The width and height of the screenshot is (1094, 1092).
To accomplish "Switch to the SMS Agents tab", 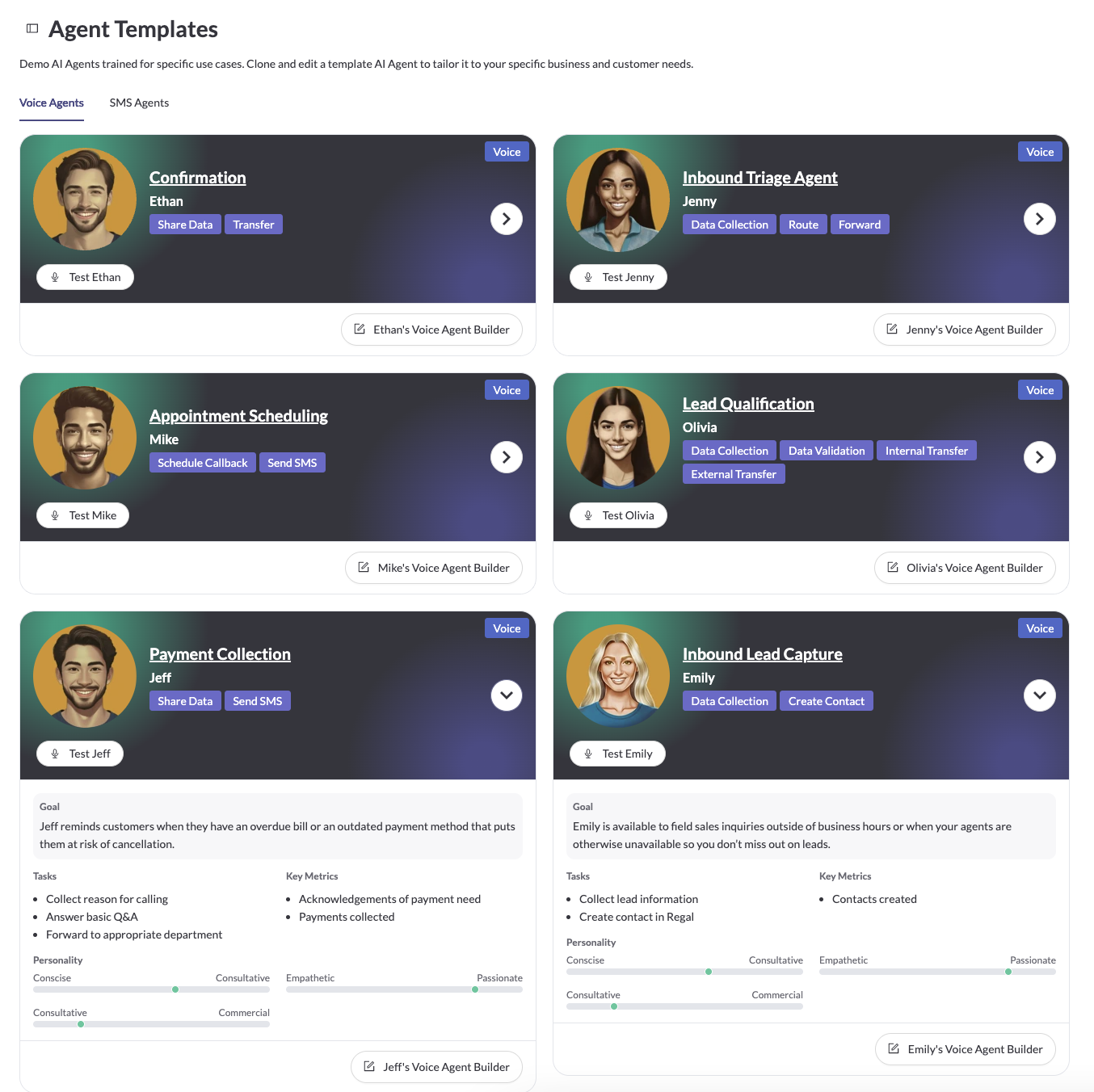I will pyautogui.click(x=139, y=103).
